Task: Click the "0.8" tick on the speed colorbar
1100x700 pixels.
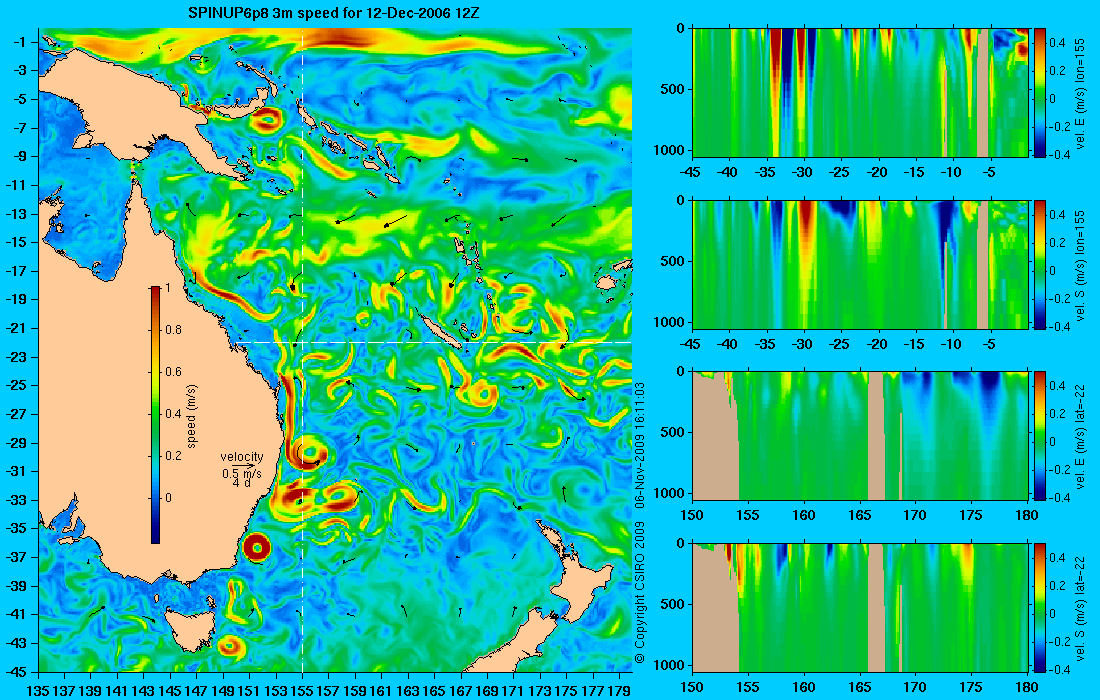Action: click(173, 330)
